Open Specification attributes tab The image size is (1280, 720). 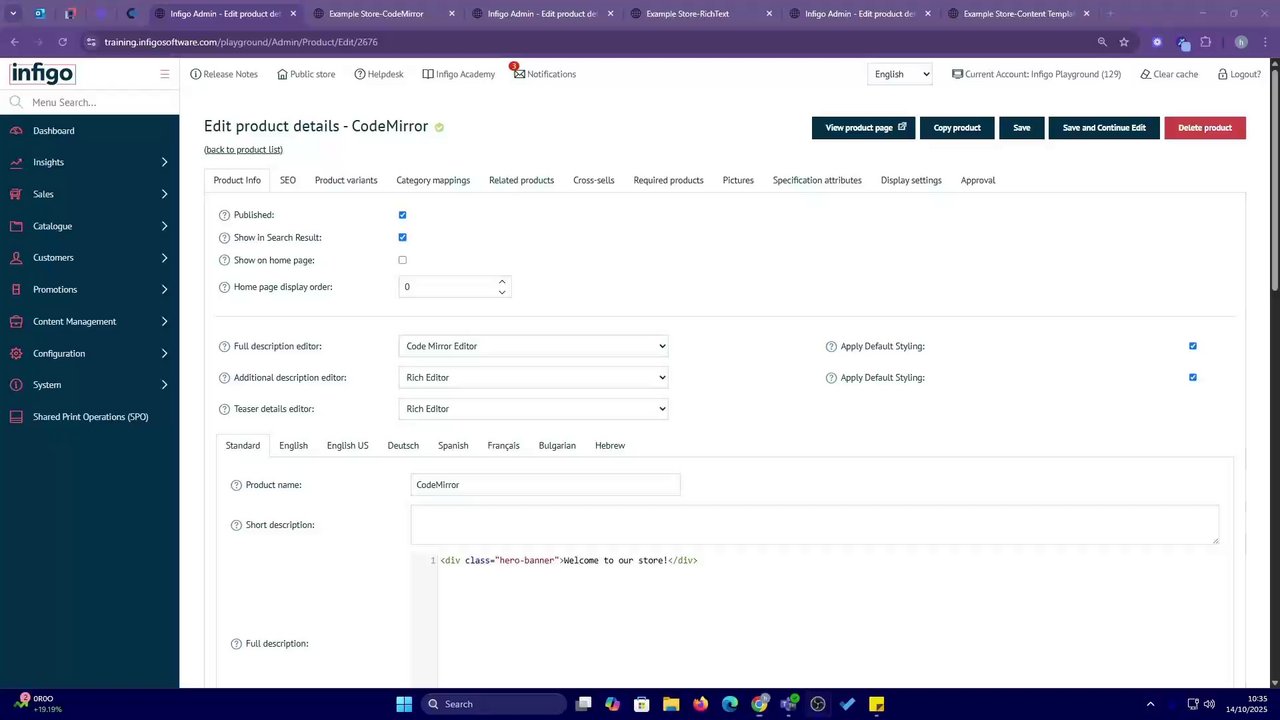tap(817, 180)
